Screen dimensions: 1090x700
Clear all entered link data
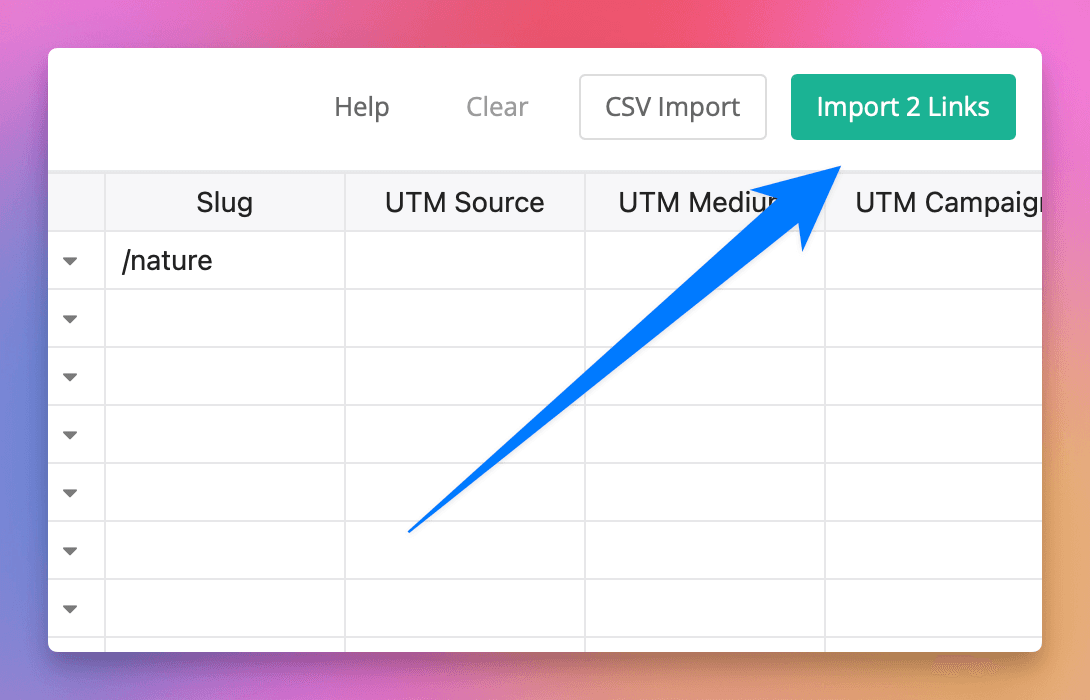[x=497, y=107]
